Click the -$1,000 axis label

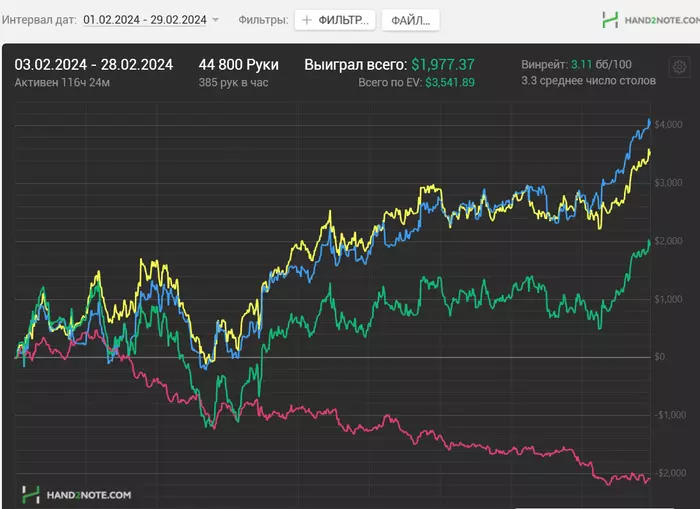670,415
